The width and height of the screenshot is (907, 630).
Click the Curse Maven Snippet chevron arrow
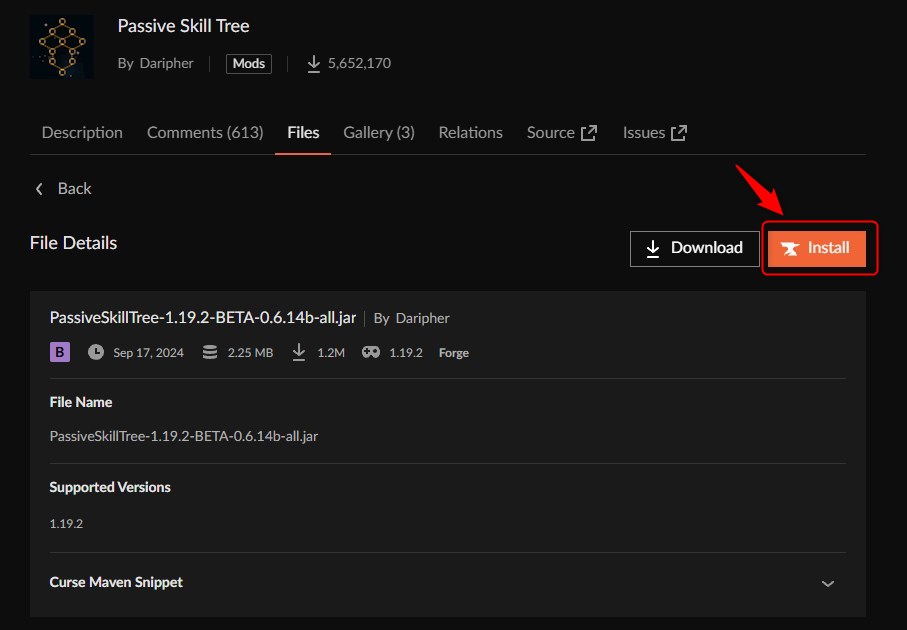[x=828, y=584]
